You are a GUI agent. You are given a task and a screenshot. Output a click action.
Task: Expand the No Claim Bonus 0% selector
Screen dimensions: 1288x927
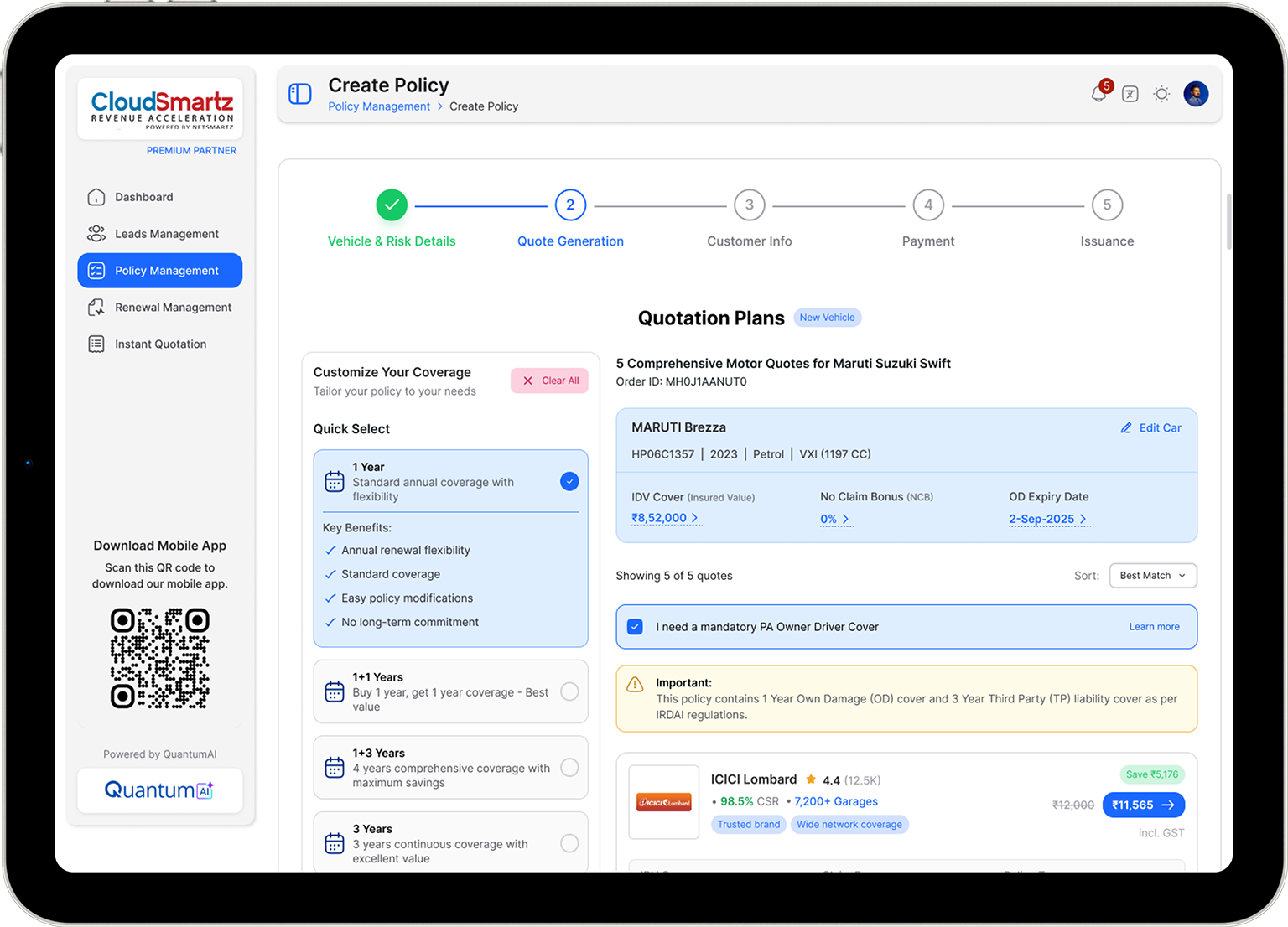(x=834, y=520)
